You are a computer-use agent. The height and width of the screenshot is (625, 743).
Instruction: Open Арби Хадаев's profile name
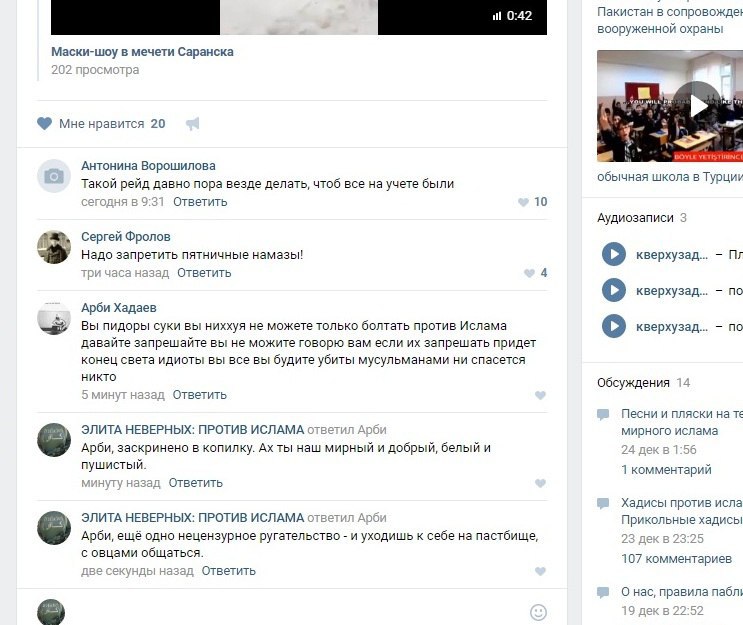point(118,308)
